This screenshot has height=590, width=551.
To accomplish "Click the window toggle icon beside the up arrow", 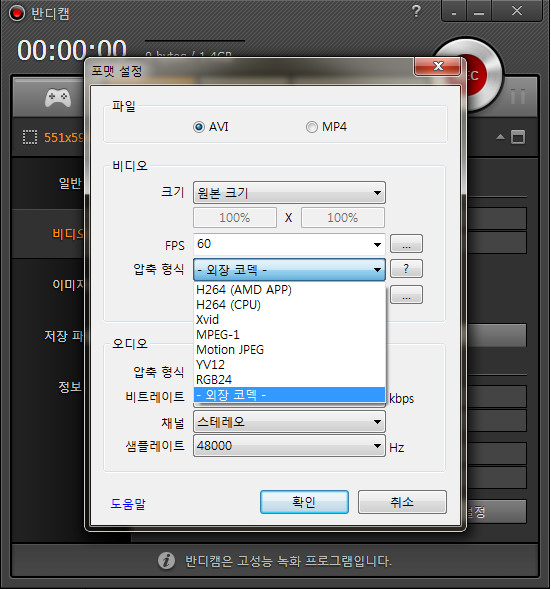I will [x=518, y=137].
